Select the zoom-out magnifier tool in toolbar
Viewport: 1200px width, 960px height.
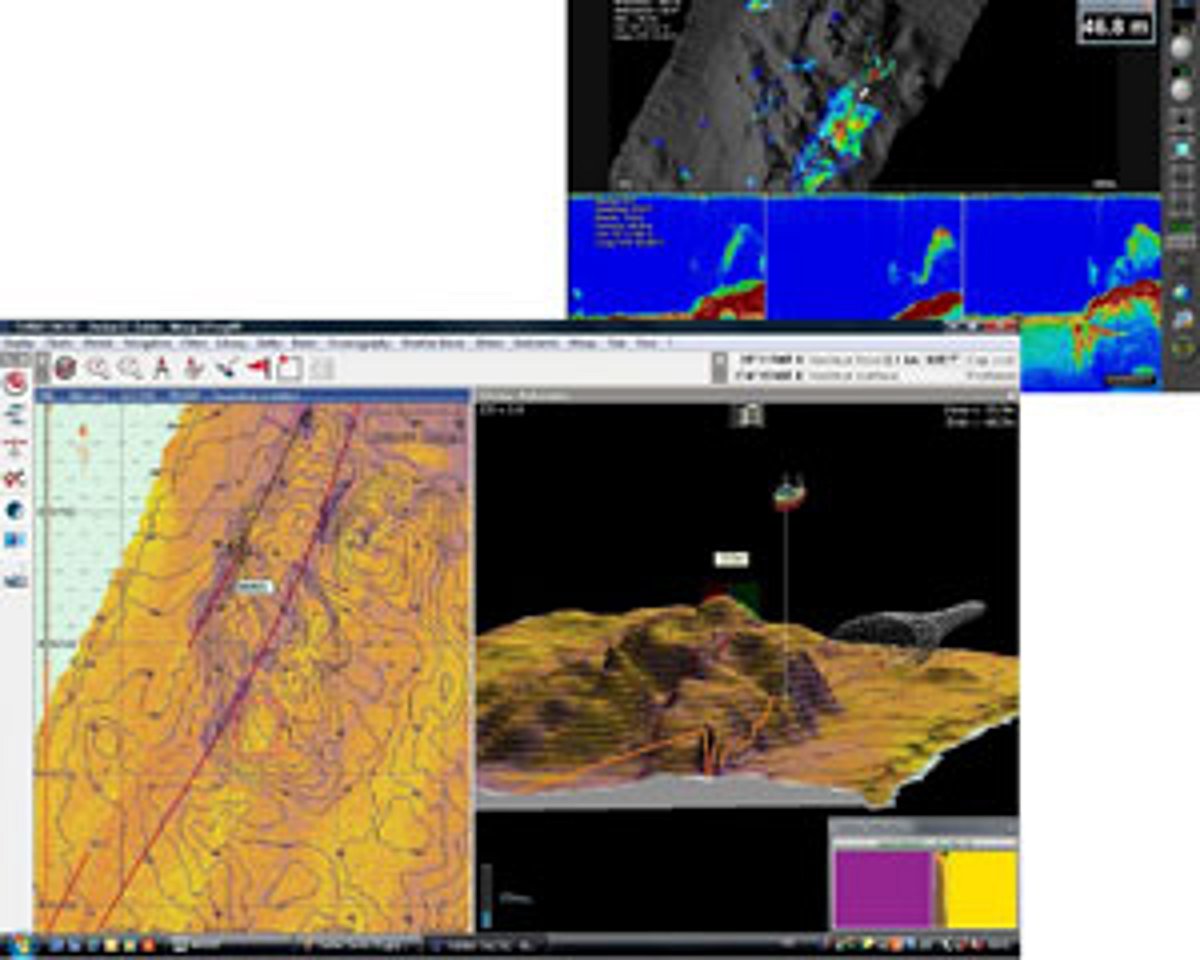point(129,368)
